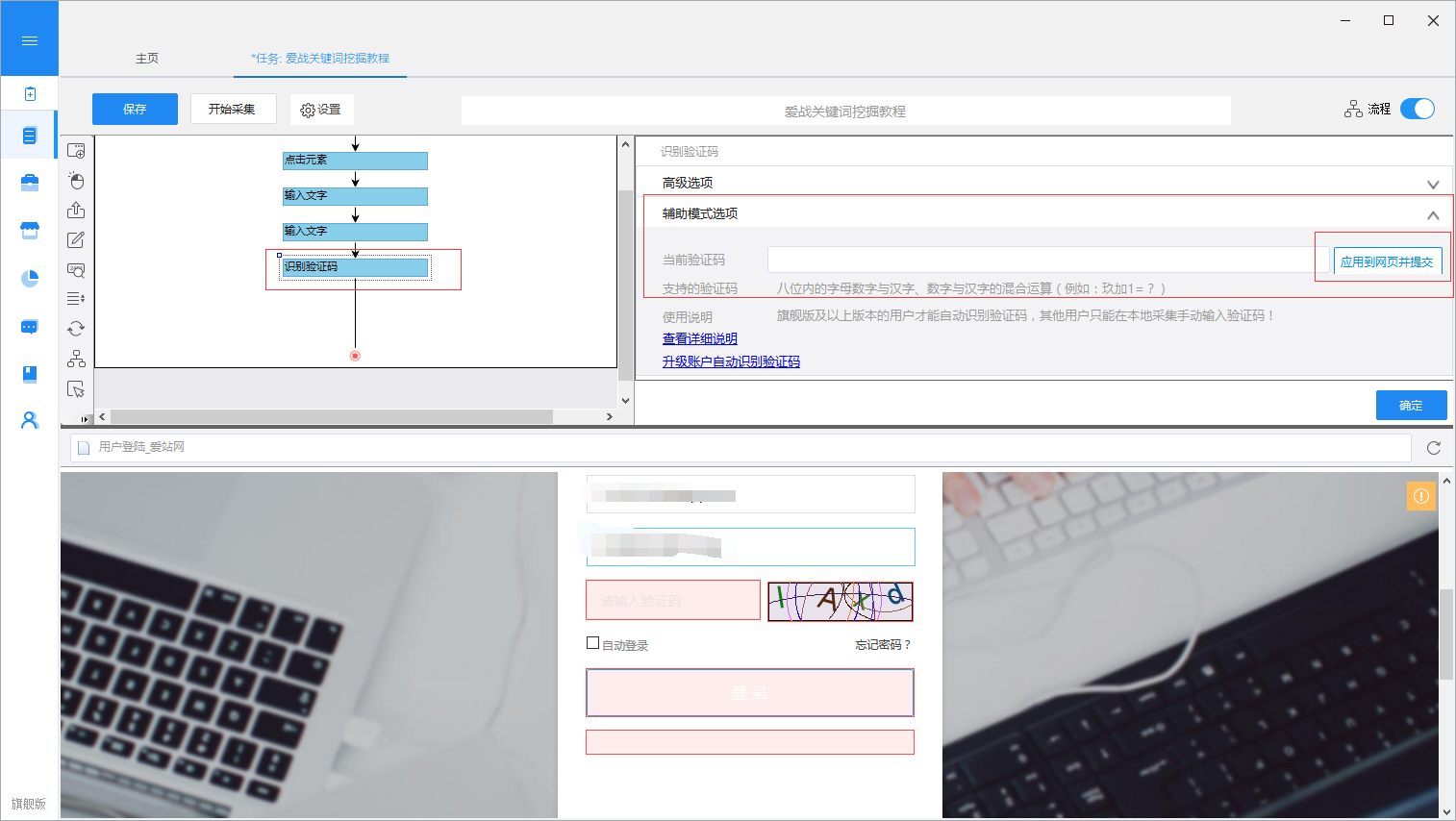Select the branch condition tool
The height and width of the screenshot is (821, 1456).
pyautogui.click(x=76, y=359)
